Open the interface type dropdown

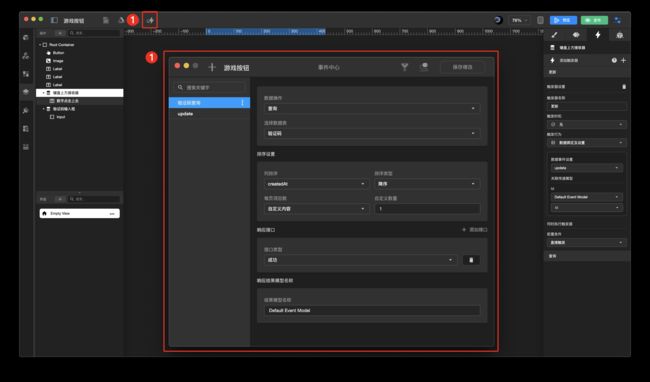(360, 260)
